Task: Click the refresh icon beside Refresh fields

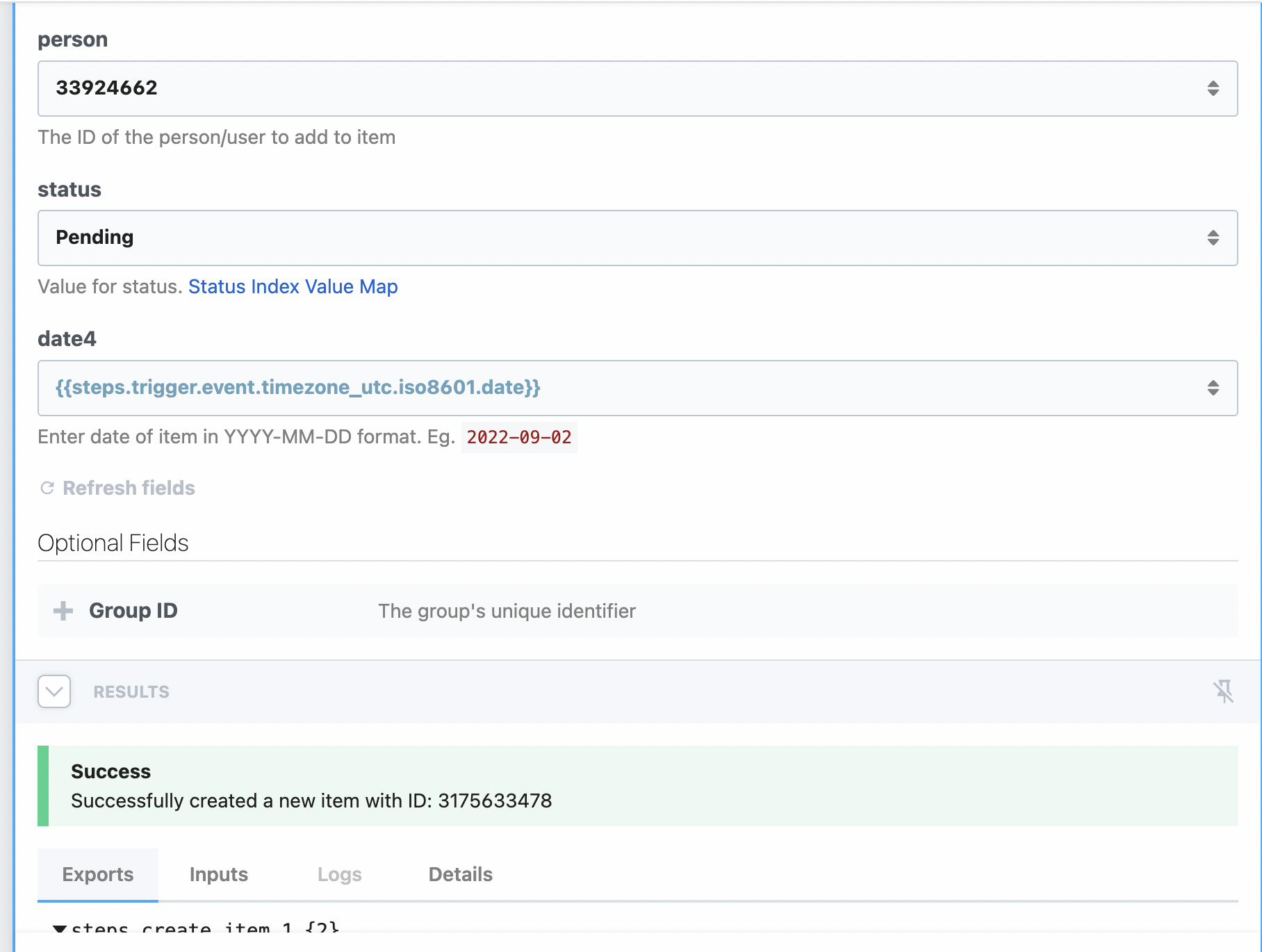Action: pyautogui.click(x=46, y=488)
